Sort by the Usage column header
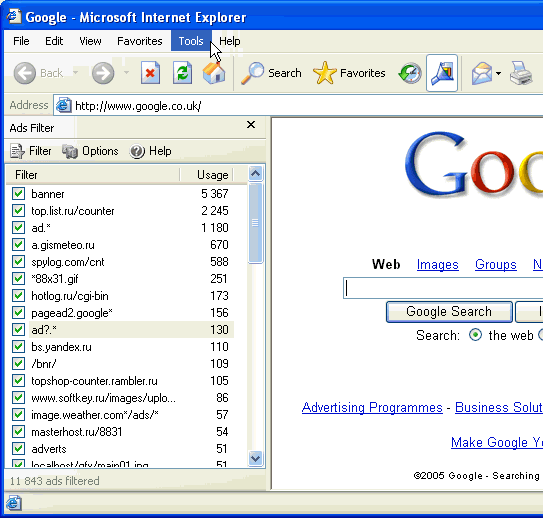 206,175
